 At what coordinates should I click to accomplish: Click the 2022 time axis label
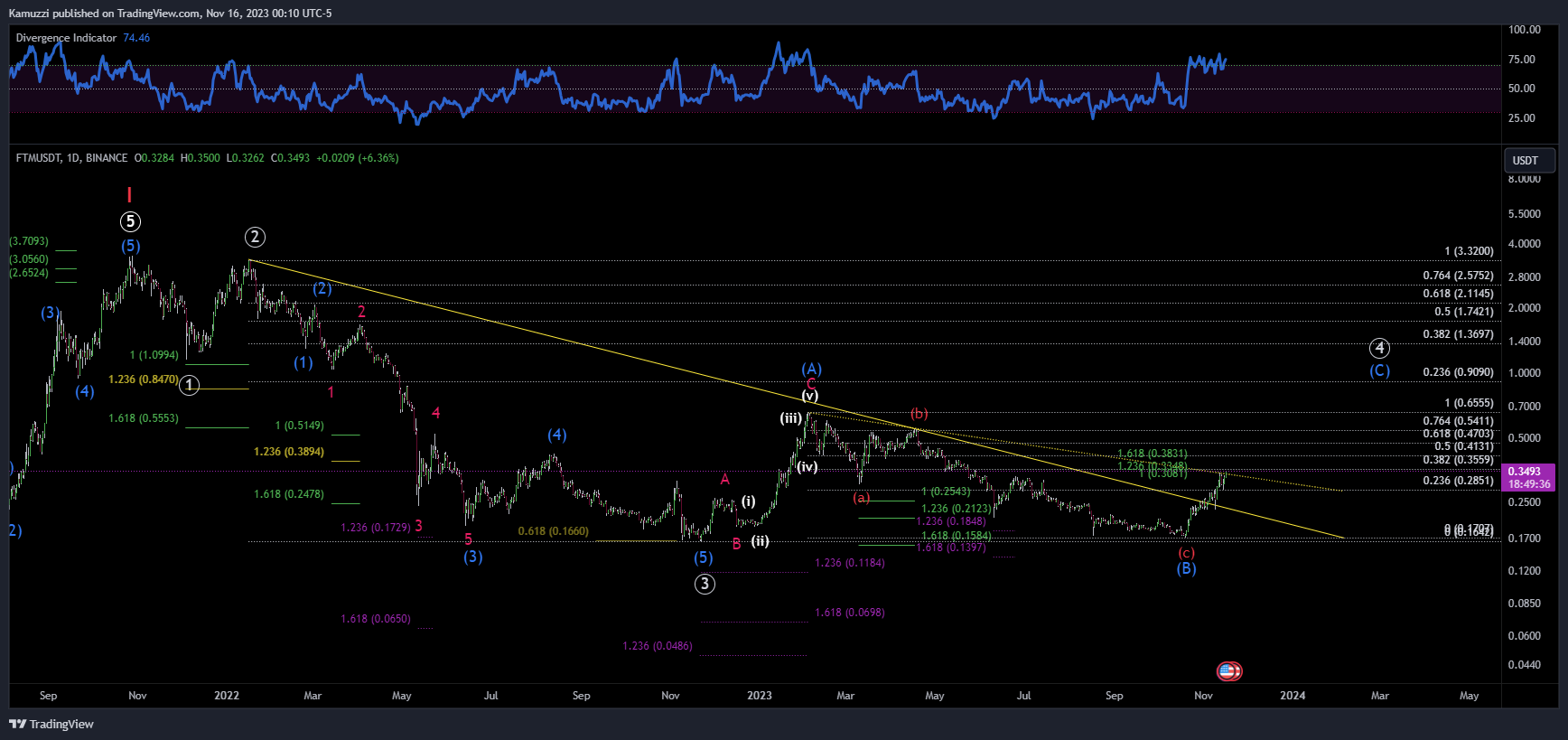coord(226,696)
